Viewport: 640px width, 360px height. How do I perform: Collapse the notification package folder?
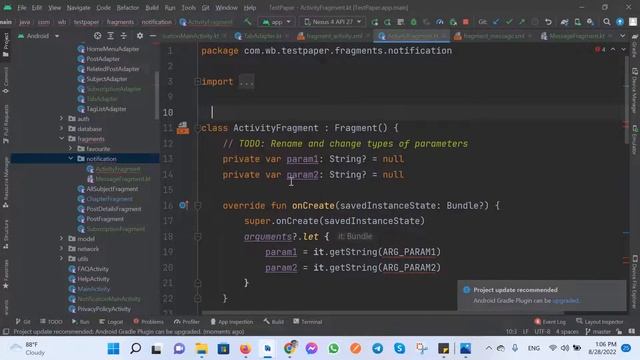pyautogui.click(x=70, y=159)
